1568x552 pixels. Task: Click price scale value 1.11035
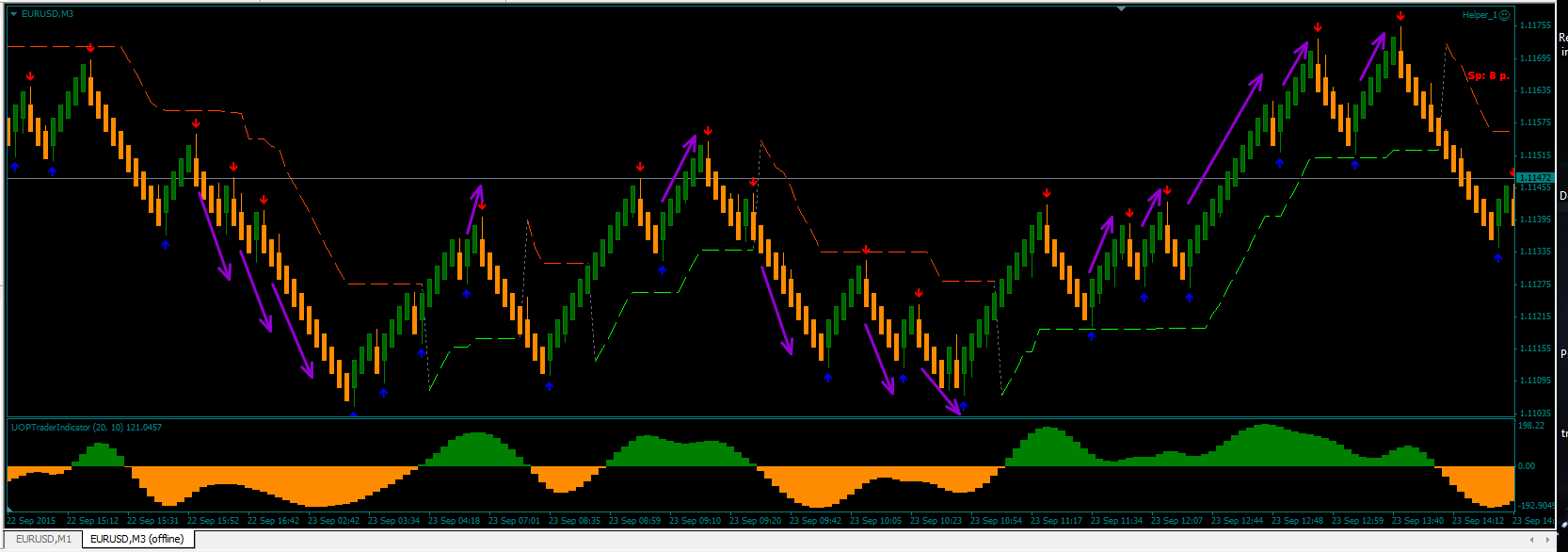pyautogui.click(x=1535, y=414)
